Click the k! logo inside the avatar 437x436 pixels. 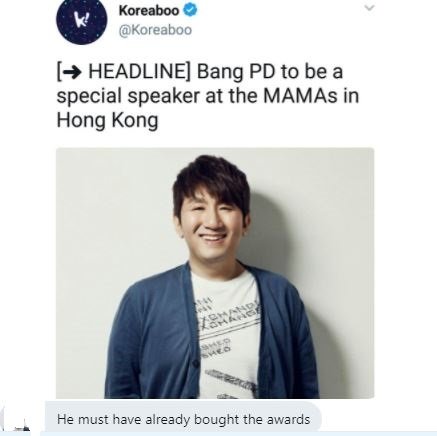point(81,19)
